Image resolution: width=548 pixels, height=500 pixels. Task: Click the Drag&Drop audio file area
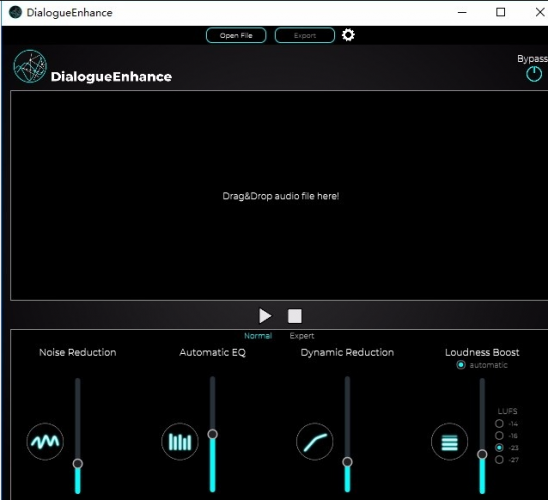click(279, 196)
